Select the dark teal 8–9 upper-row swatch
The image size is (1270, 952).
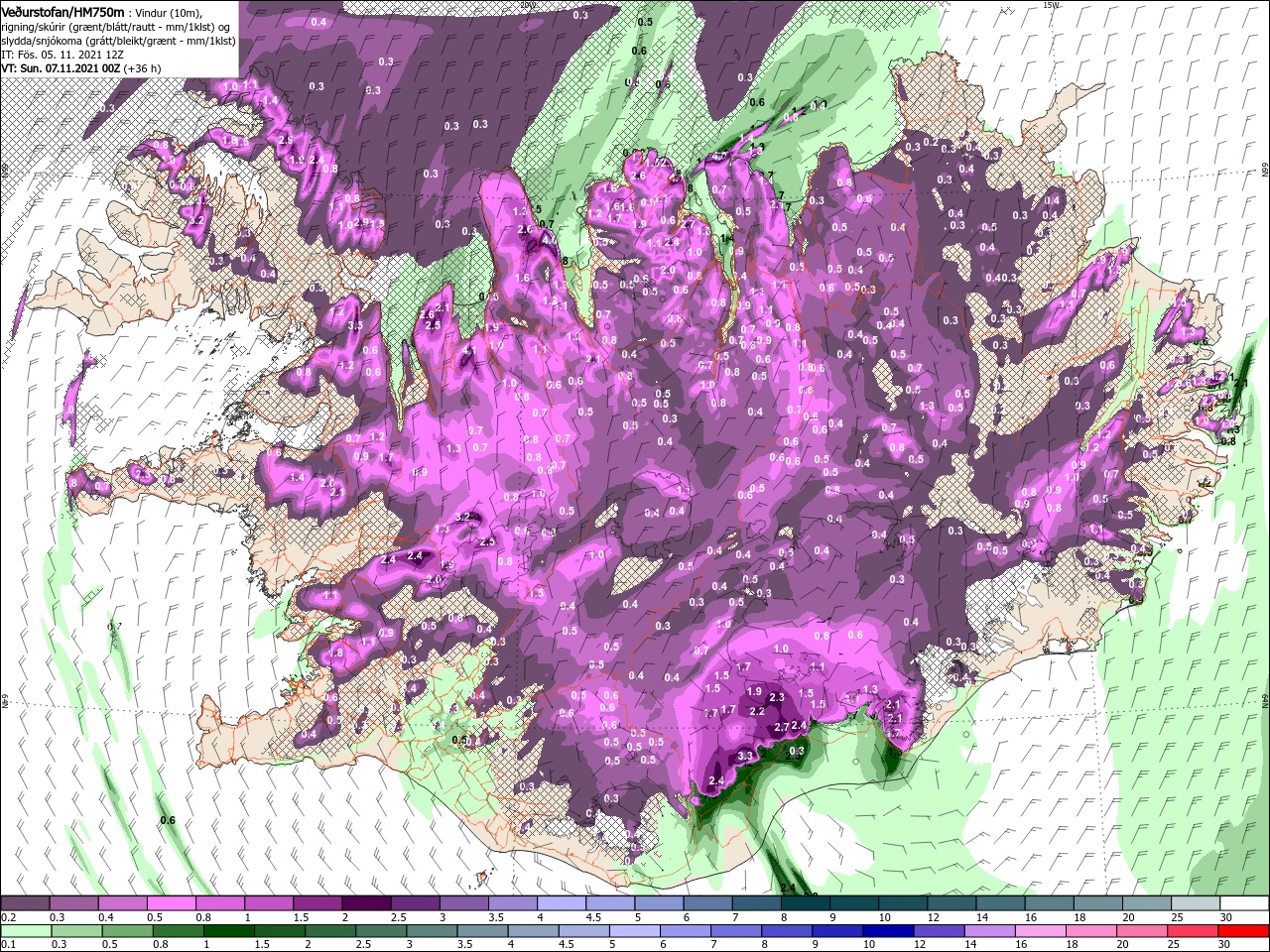click(x=805, y=903)
